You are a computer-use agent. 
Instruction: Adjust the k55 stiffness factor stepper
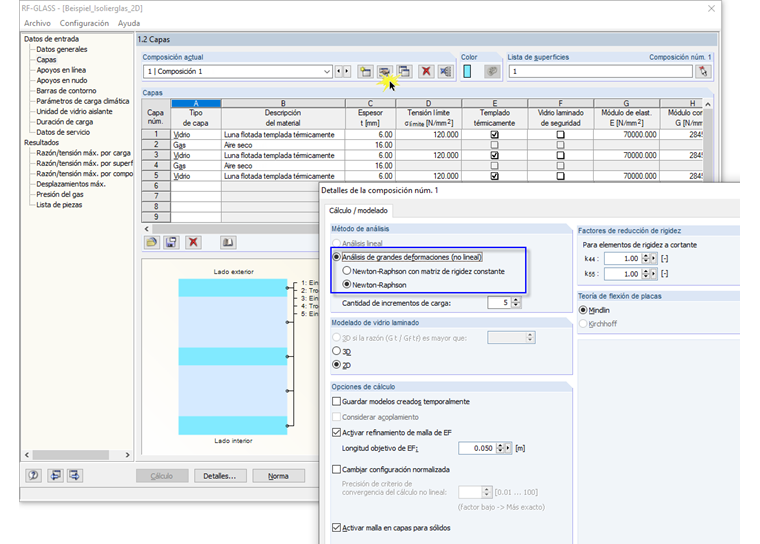pyautogui.click(x=645, y=274)
